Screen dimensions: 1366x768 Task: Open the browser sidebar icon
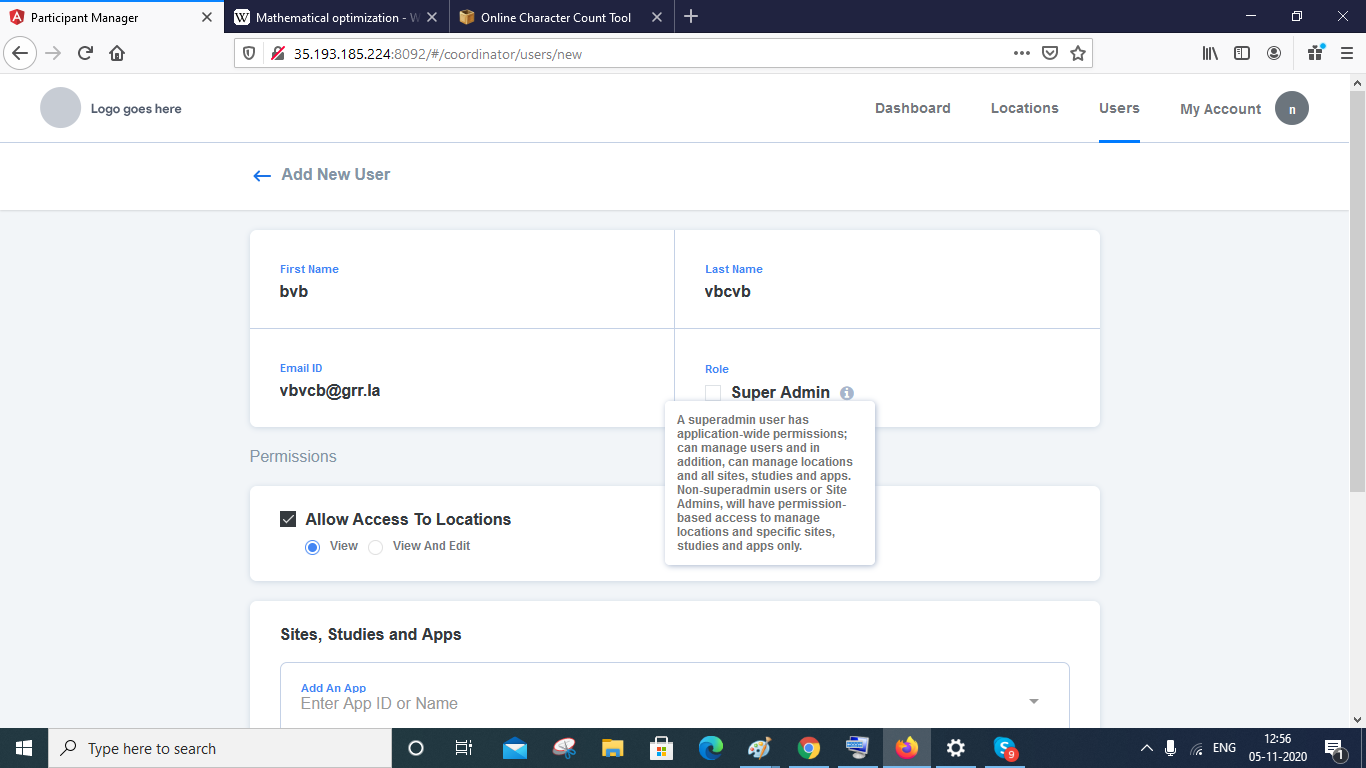coord(1242,53)
